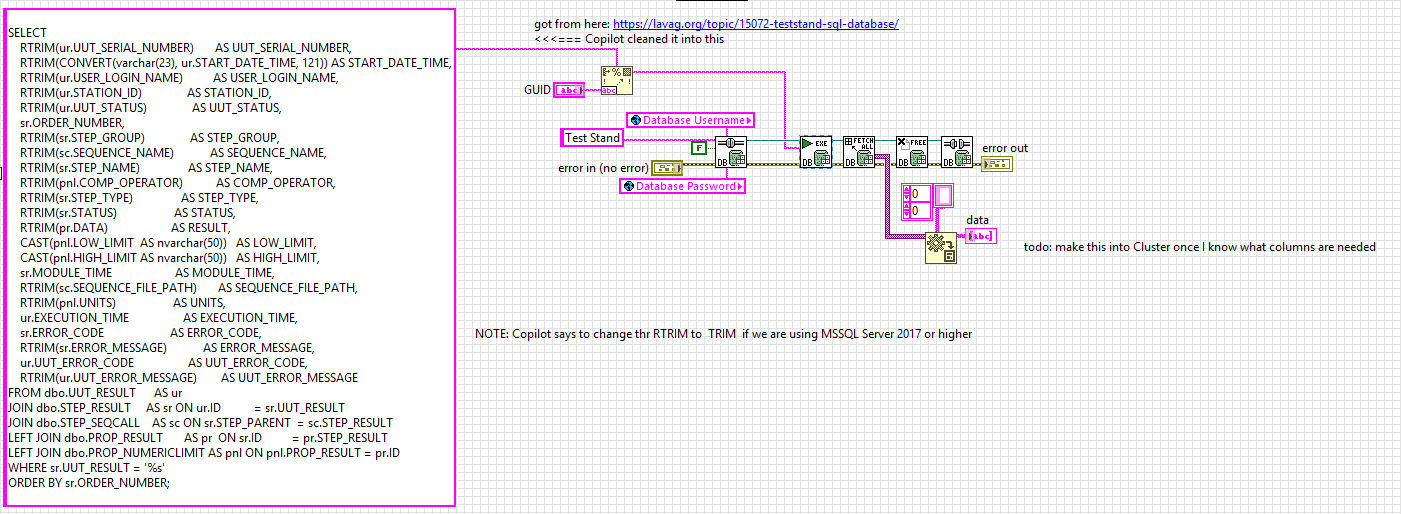Select the data array indicator terminal
1401x514 pixels.
979,236
